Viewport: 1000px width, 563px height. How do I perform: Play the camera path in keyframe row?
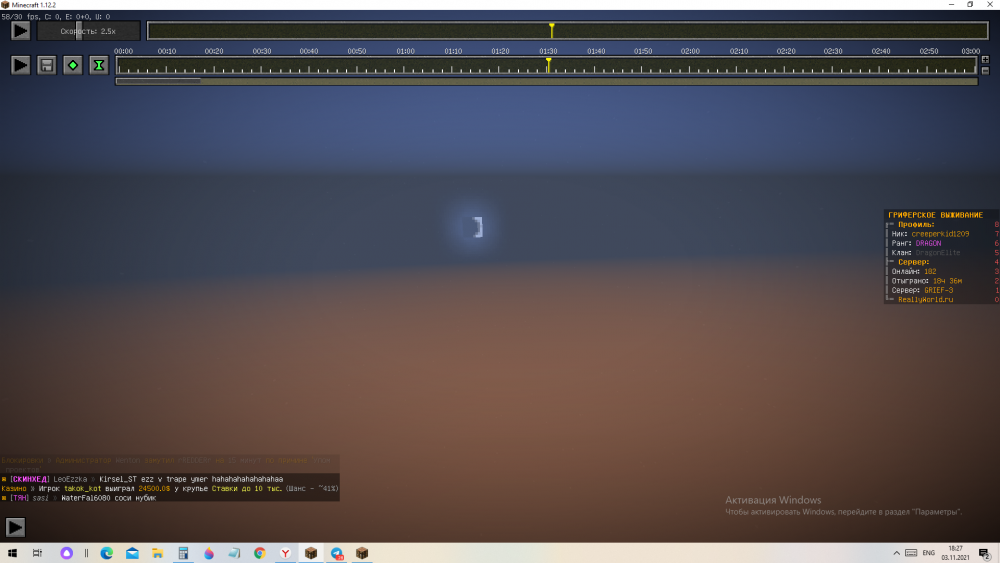click(20, 65)
